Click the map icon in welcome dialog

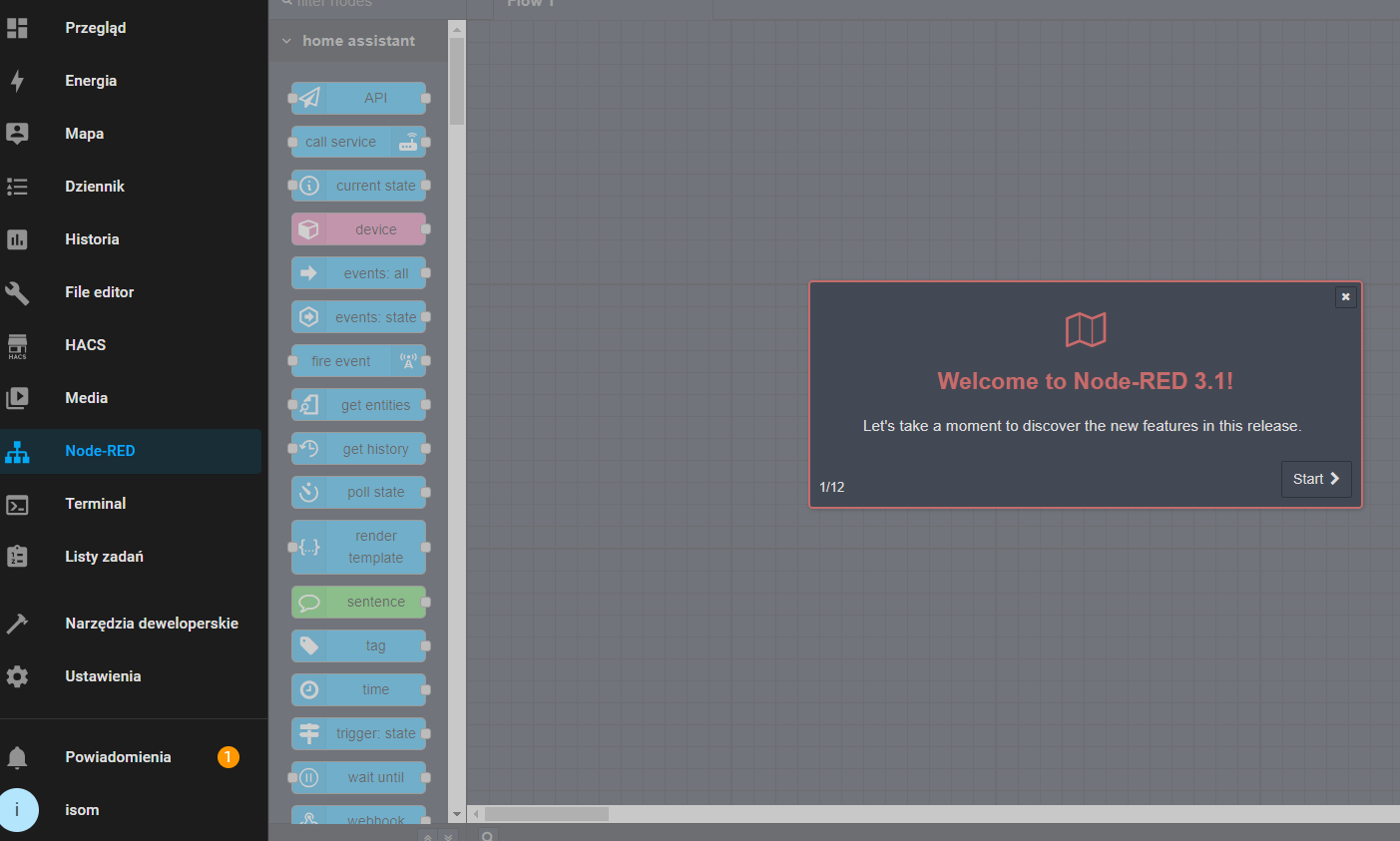1086,329
